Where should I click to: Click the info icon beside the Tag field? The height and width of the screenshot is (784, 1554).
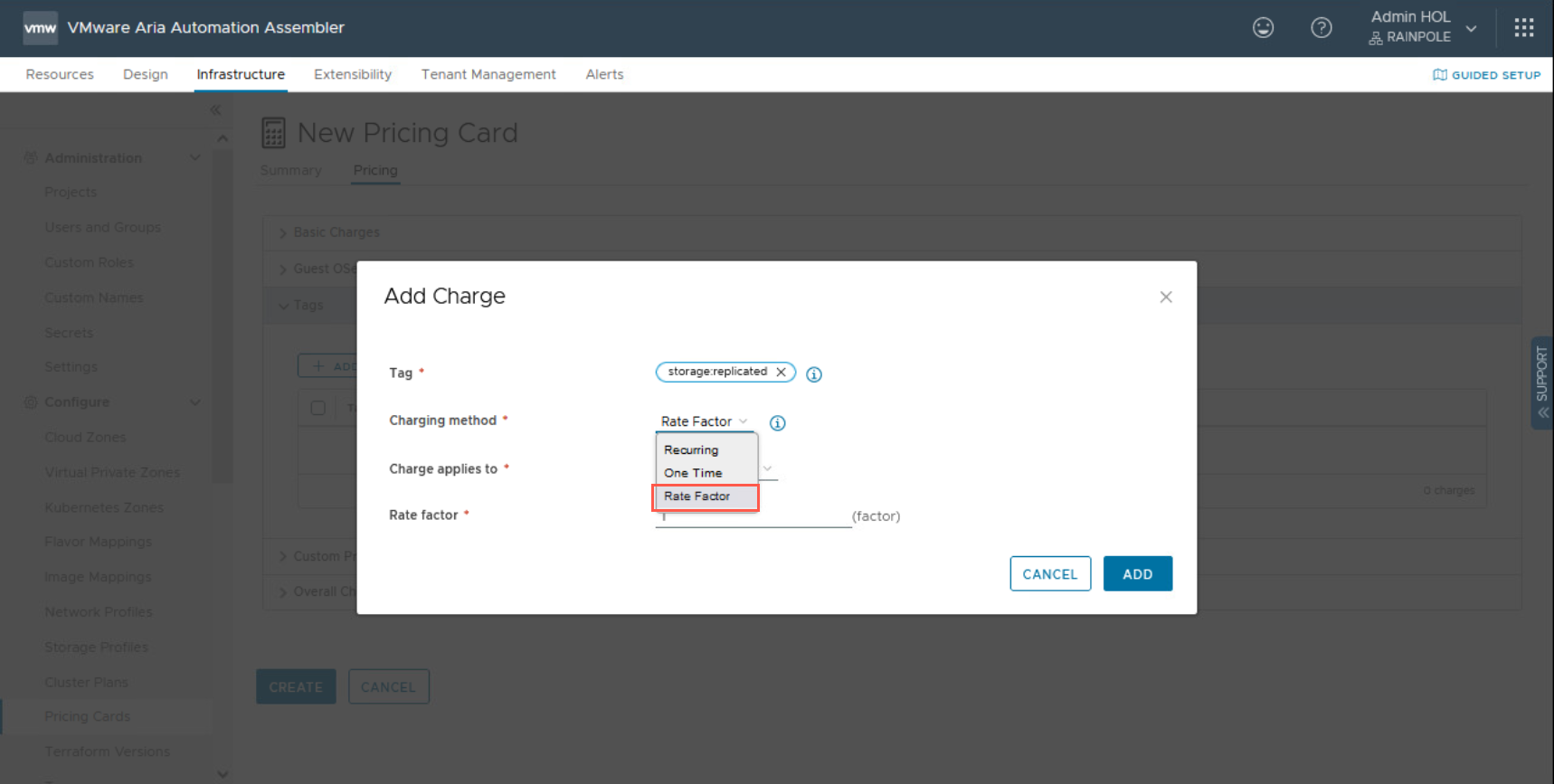click(814, 374)
